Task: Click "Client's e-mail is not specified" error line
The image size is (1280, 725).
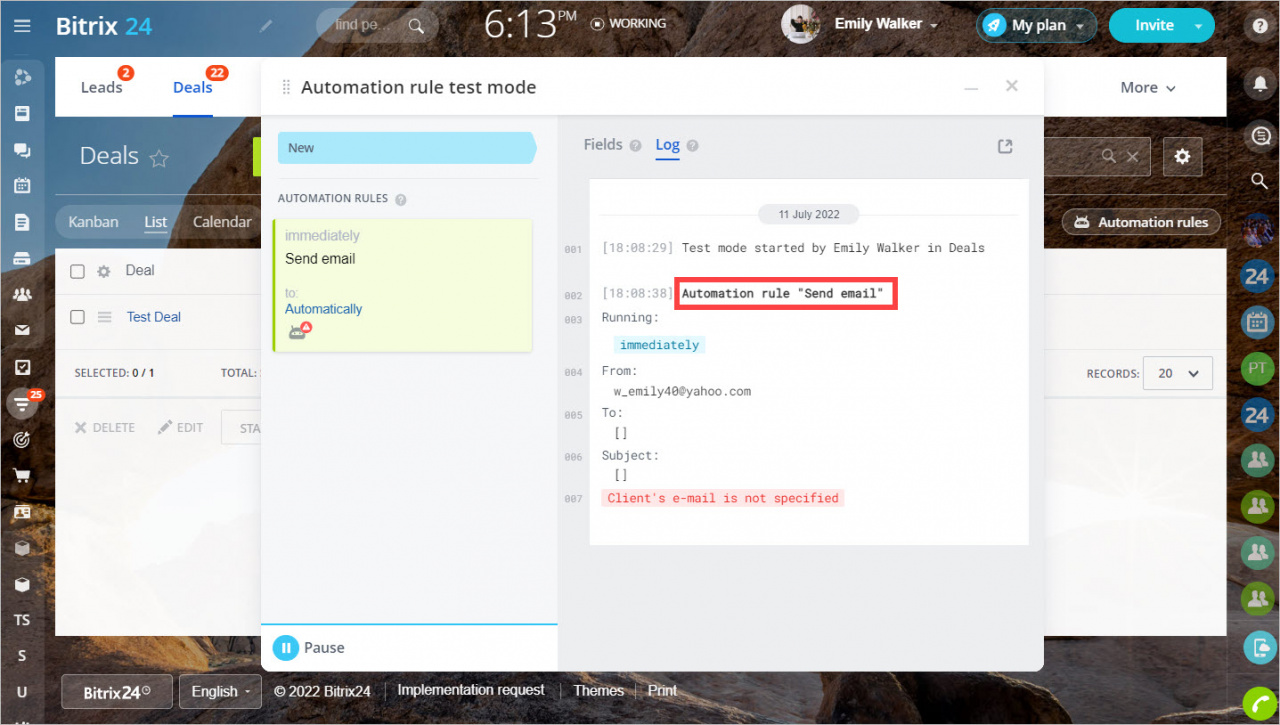Action: tap(723, 498)
